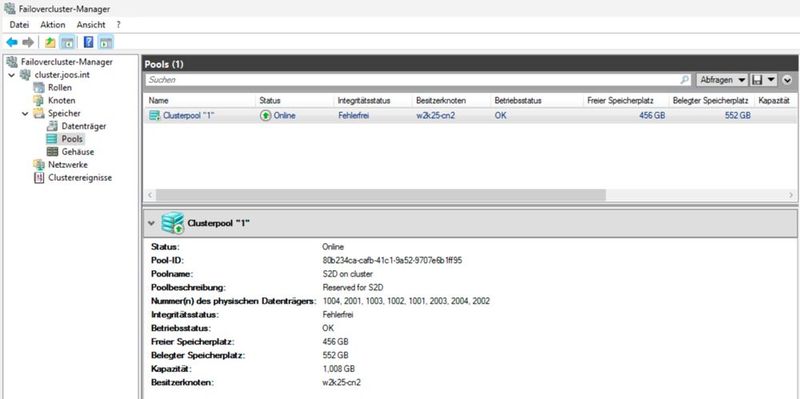
Task: Open the Abfragen dropdown
Action: (x=722, y=80)
